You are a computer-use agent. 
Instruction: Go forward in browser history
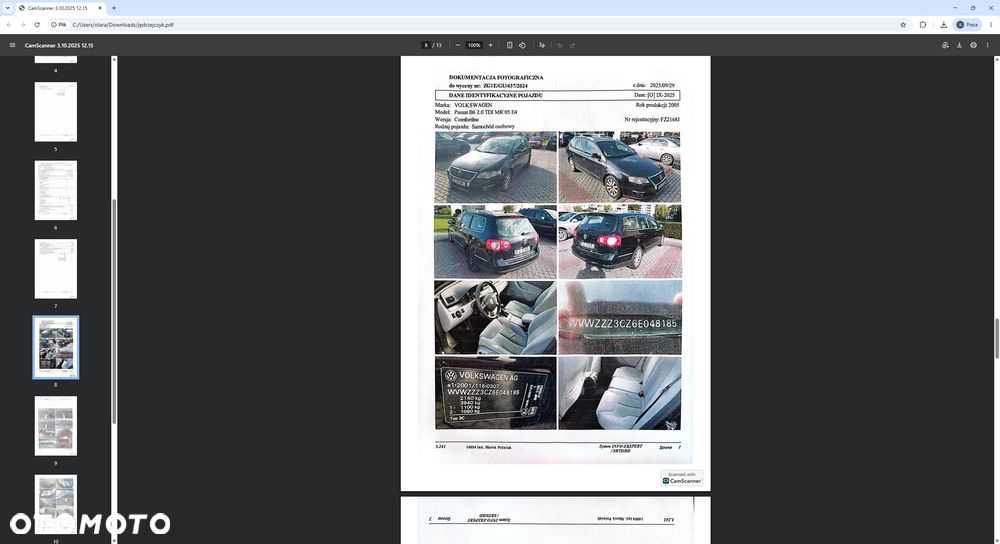(x=23, y=25)
